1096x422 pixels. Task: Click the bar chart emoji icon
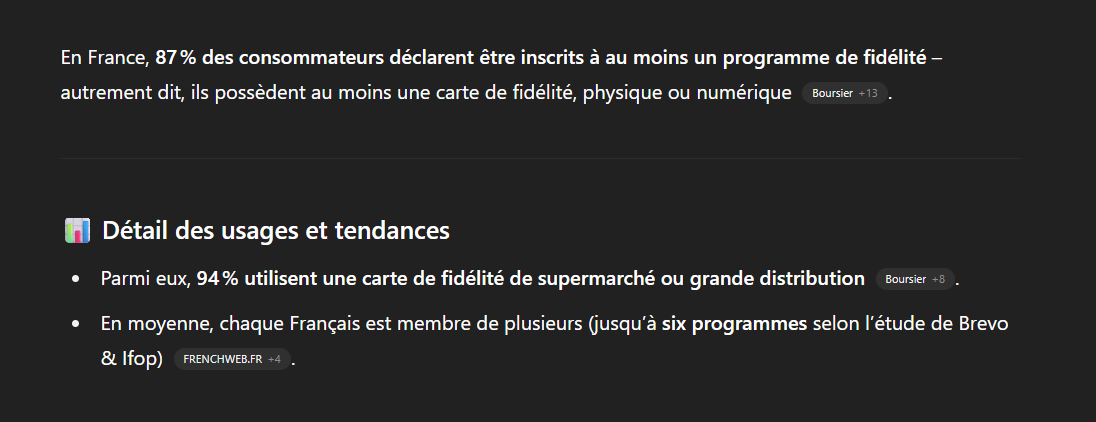click(77, 231)
